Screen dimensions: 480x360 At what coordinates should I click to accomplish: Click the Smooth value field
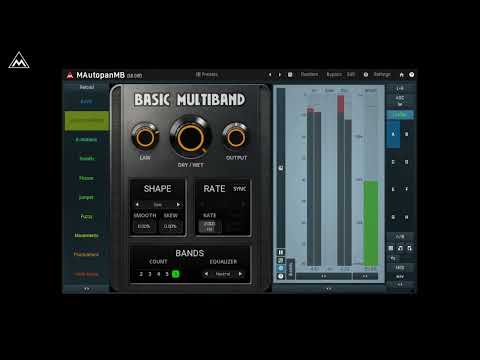tap(144, 226)
